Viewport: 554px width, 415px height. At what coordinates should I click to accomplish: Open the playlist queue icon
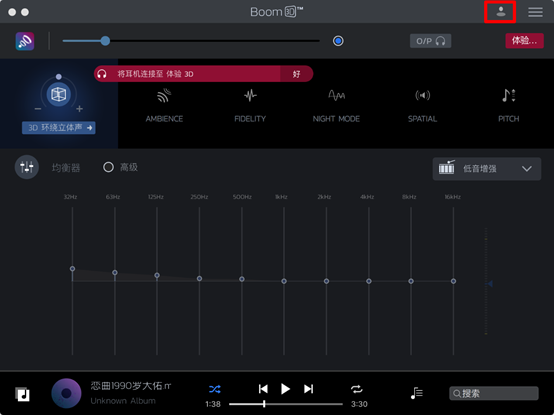pyautogui.click(x=417, y=393)
